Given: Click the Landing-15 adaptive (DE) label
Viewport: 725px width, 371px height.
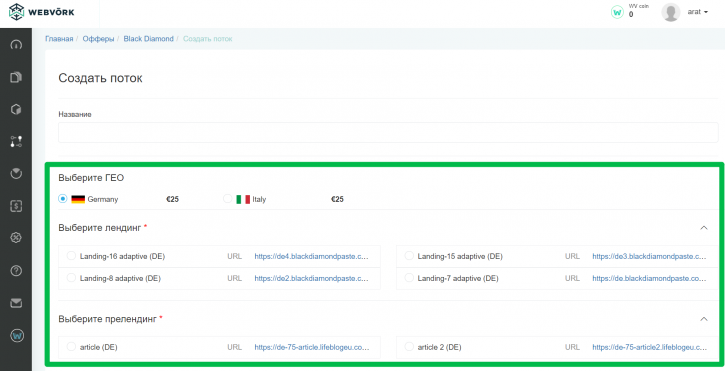Looking at the screenshot, I should [x=460, y=256].
